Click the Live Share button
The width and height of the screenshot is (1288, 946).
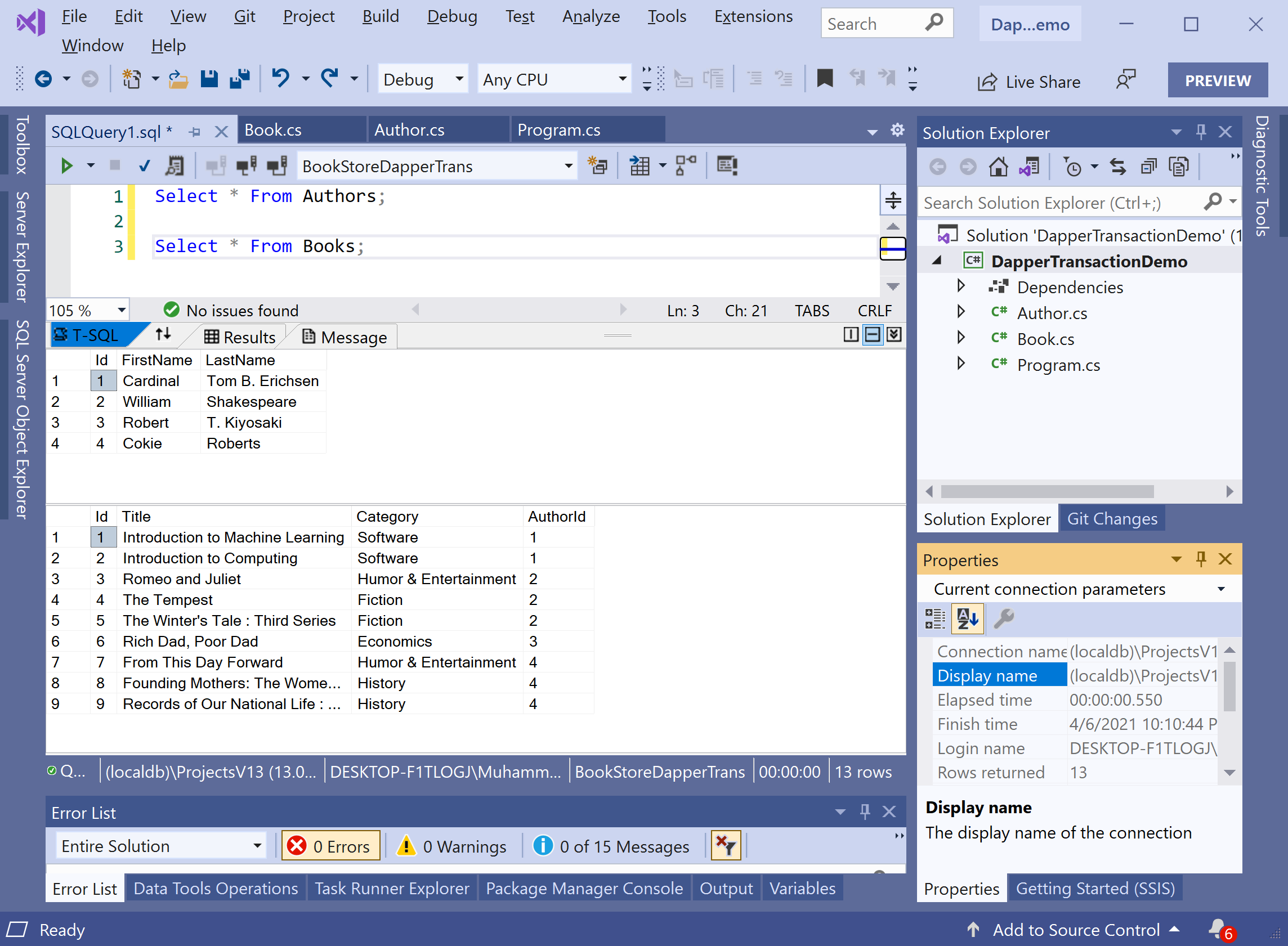pos(1029,82)
